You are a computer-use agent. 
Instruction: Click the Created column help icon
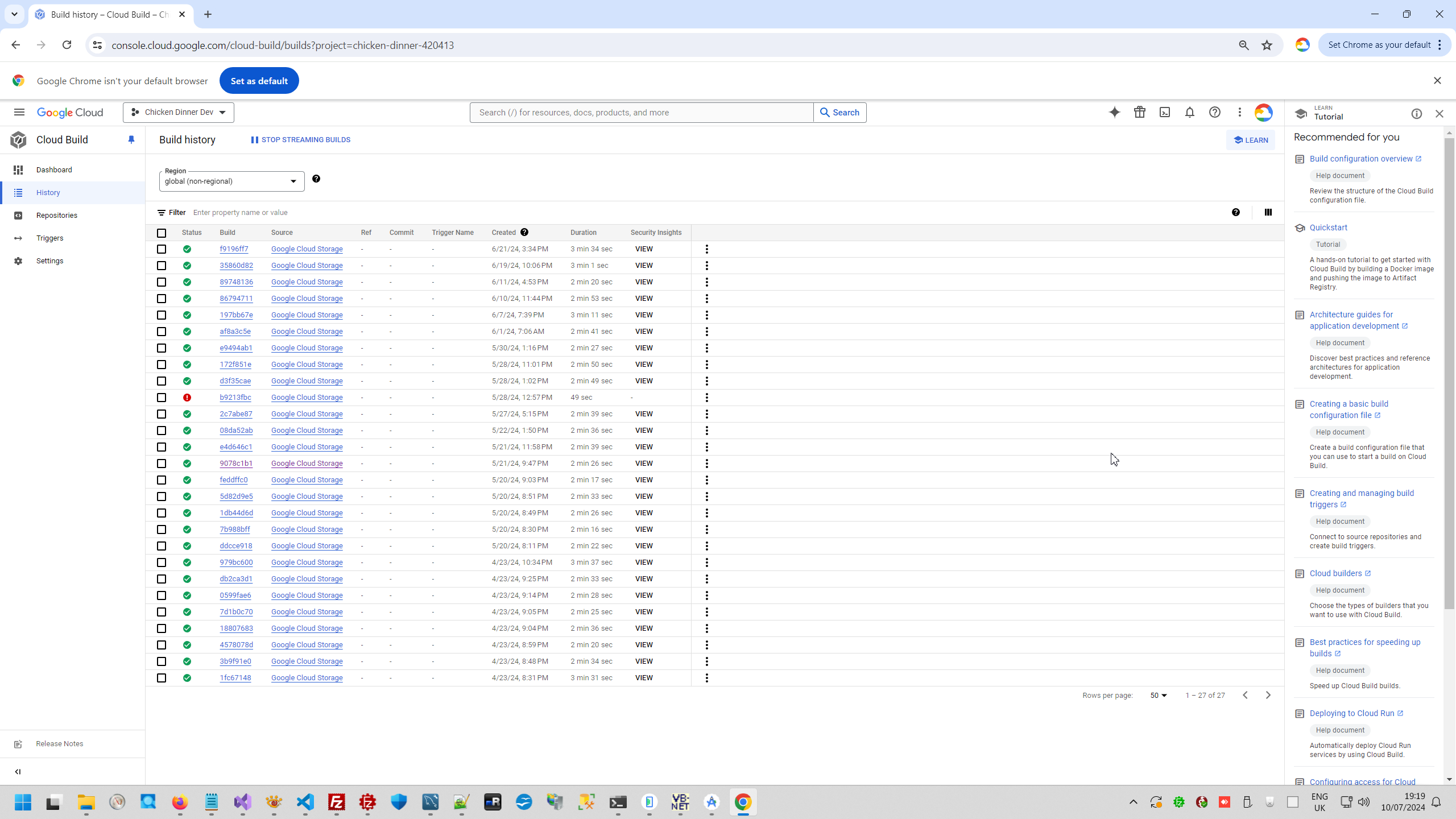pos(524,232)
